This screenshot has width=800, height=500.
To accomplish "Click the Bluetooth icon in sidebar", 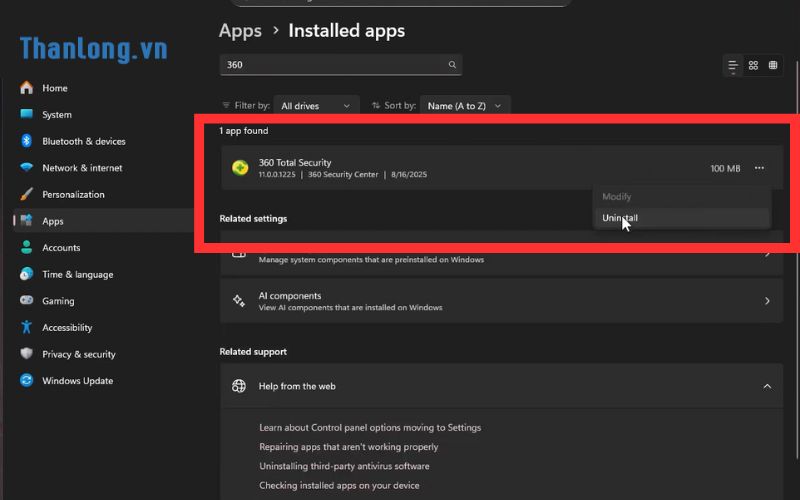I will (x=27, y=141).
